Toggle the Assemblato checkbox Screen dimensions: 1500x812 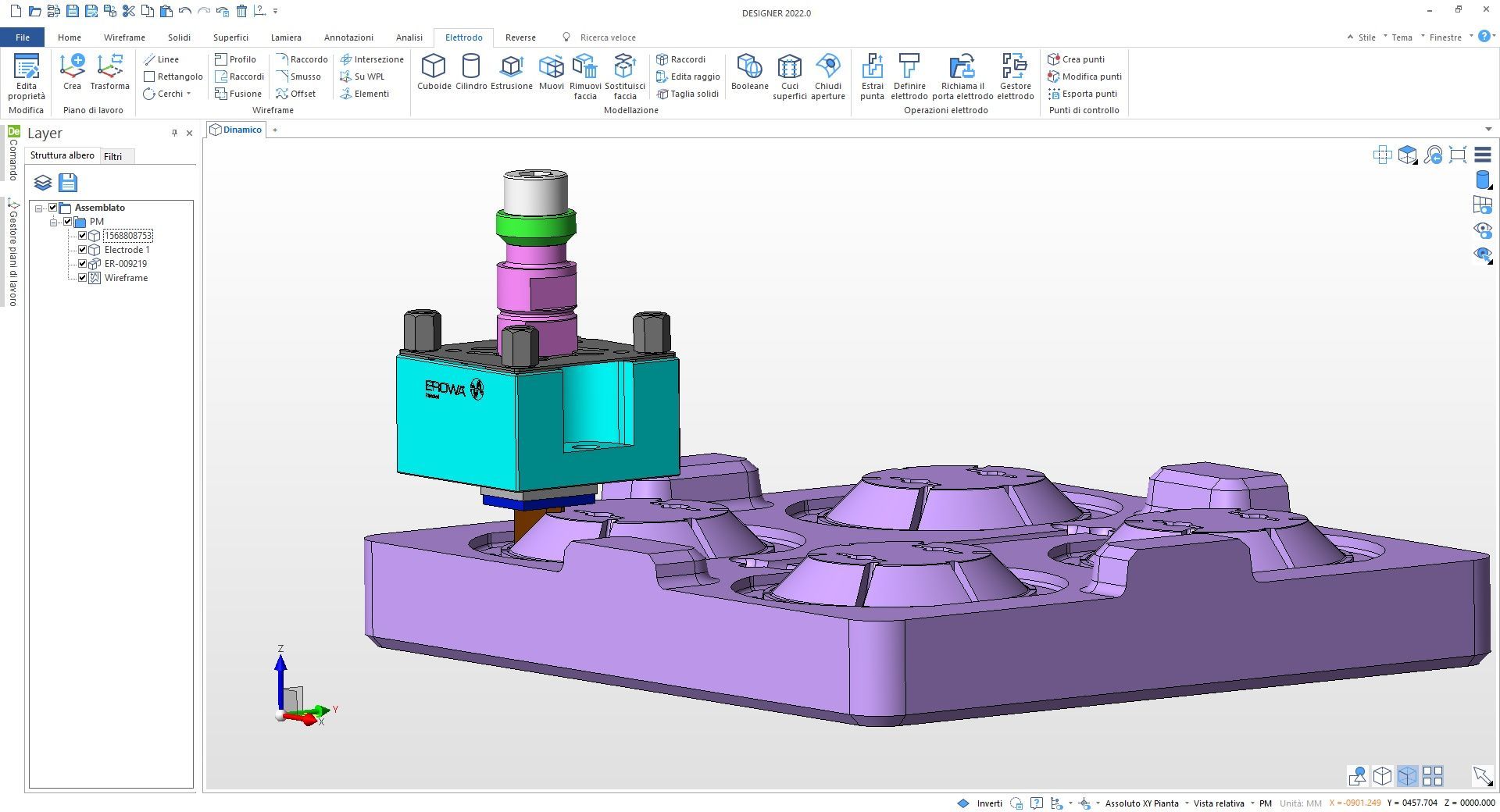tap(53, 208)
